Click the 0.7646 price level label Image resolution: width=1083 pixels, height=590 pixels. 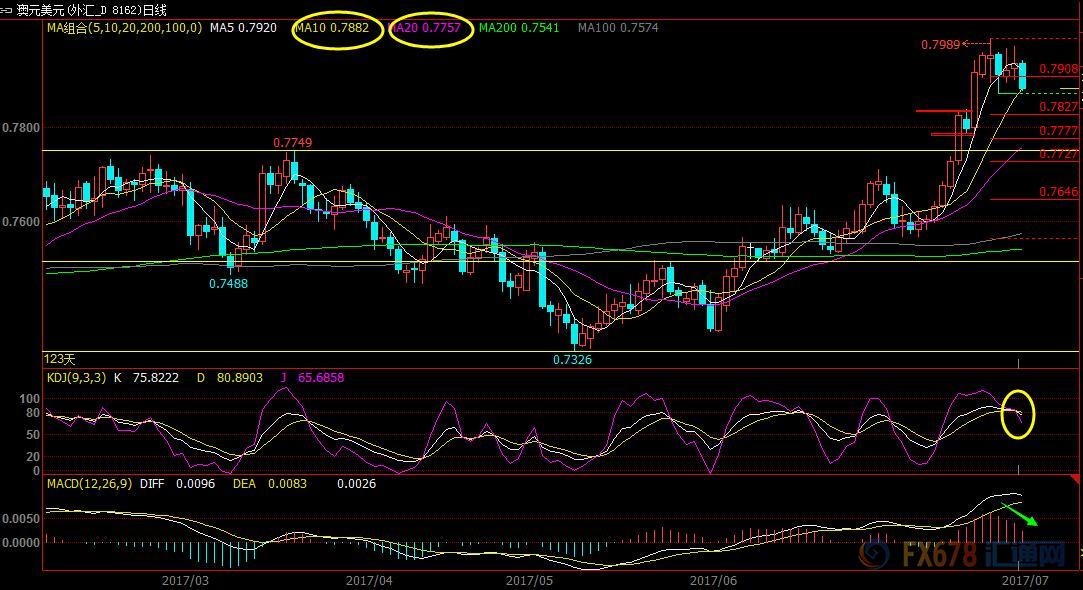pos(1058,191)
